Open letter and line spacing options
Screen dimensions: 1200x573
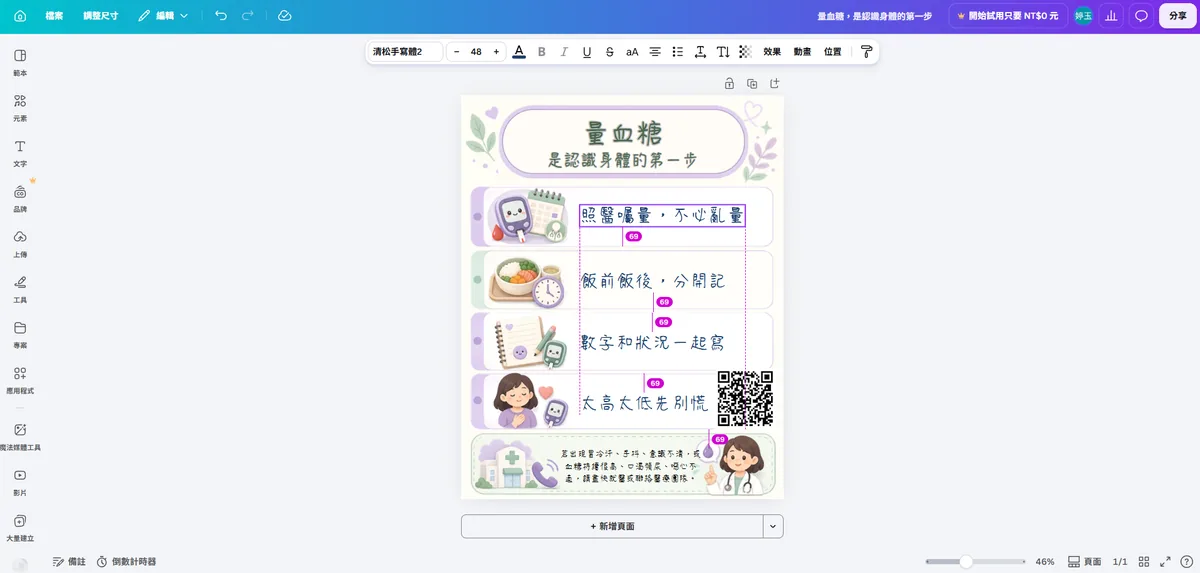(701, 52)
